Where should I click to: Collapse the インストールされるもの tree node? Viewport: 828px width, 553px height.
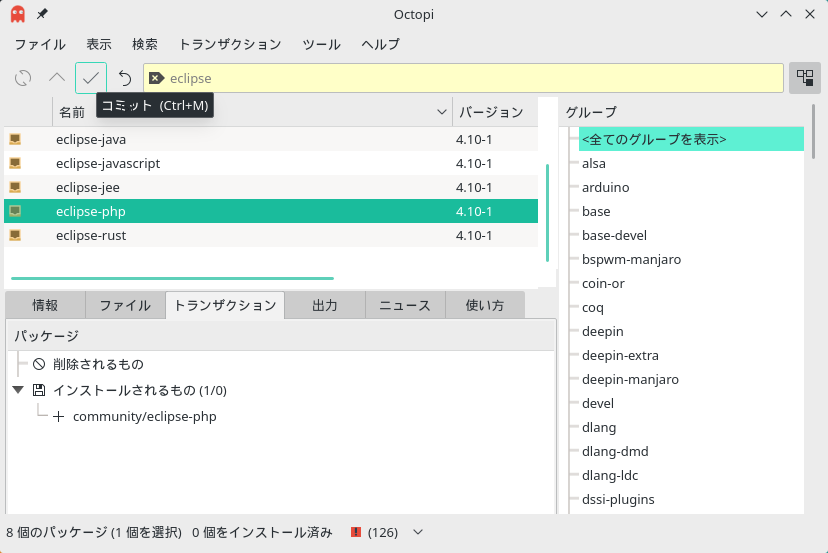(18, 390)
